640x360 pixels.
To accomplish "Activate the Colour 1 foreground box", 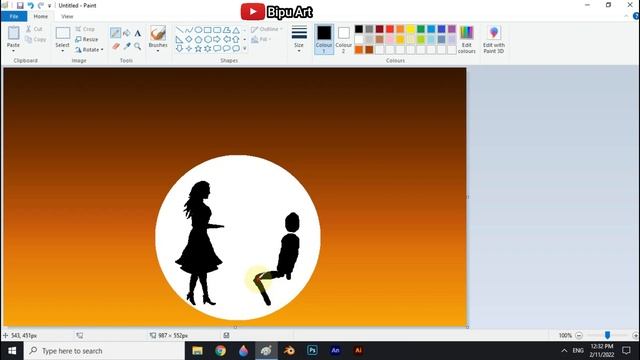I will tap(324, 39).
